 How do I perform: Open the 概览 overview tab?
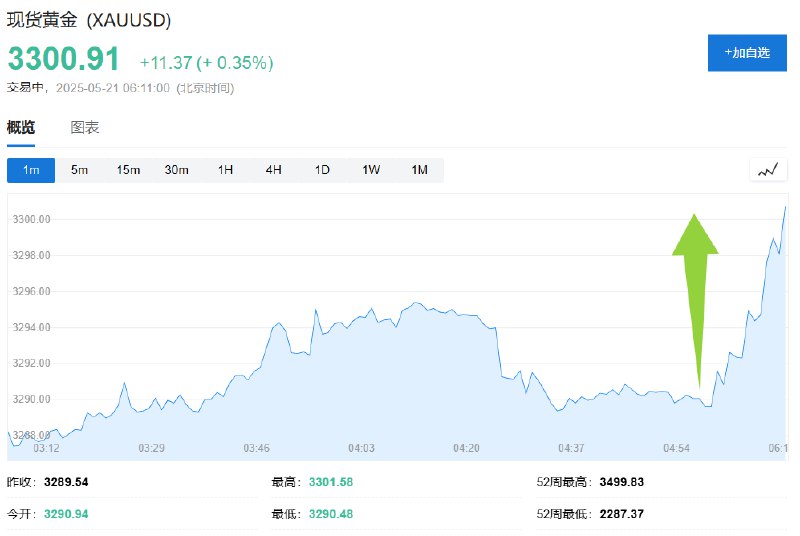(x=21, y=127)
